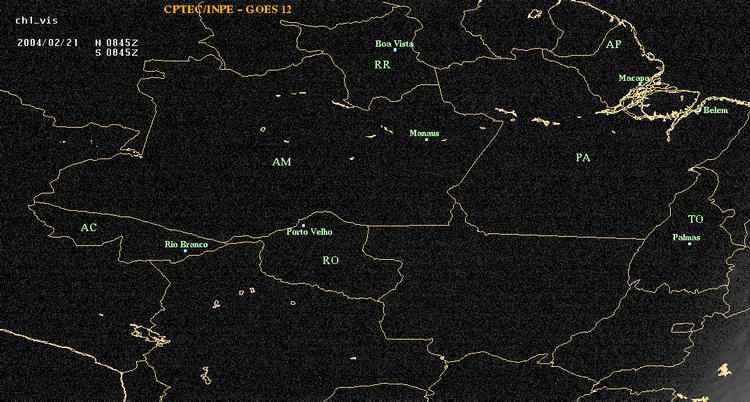Click the Macapa city label
Screen dimensions: 750x402
(634, 78)
